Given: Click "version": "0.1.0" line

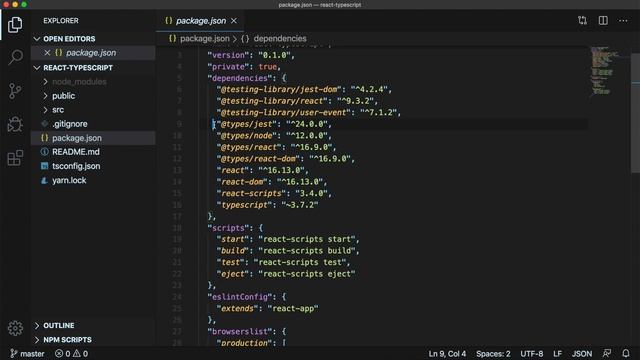Looking at the screenshot, I should coord(251,55).
